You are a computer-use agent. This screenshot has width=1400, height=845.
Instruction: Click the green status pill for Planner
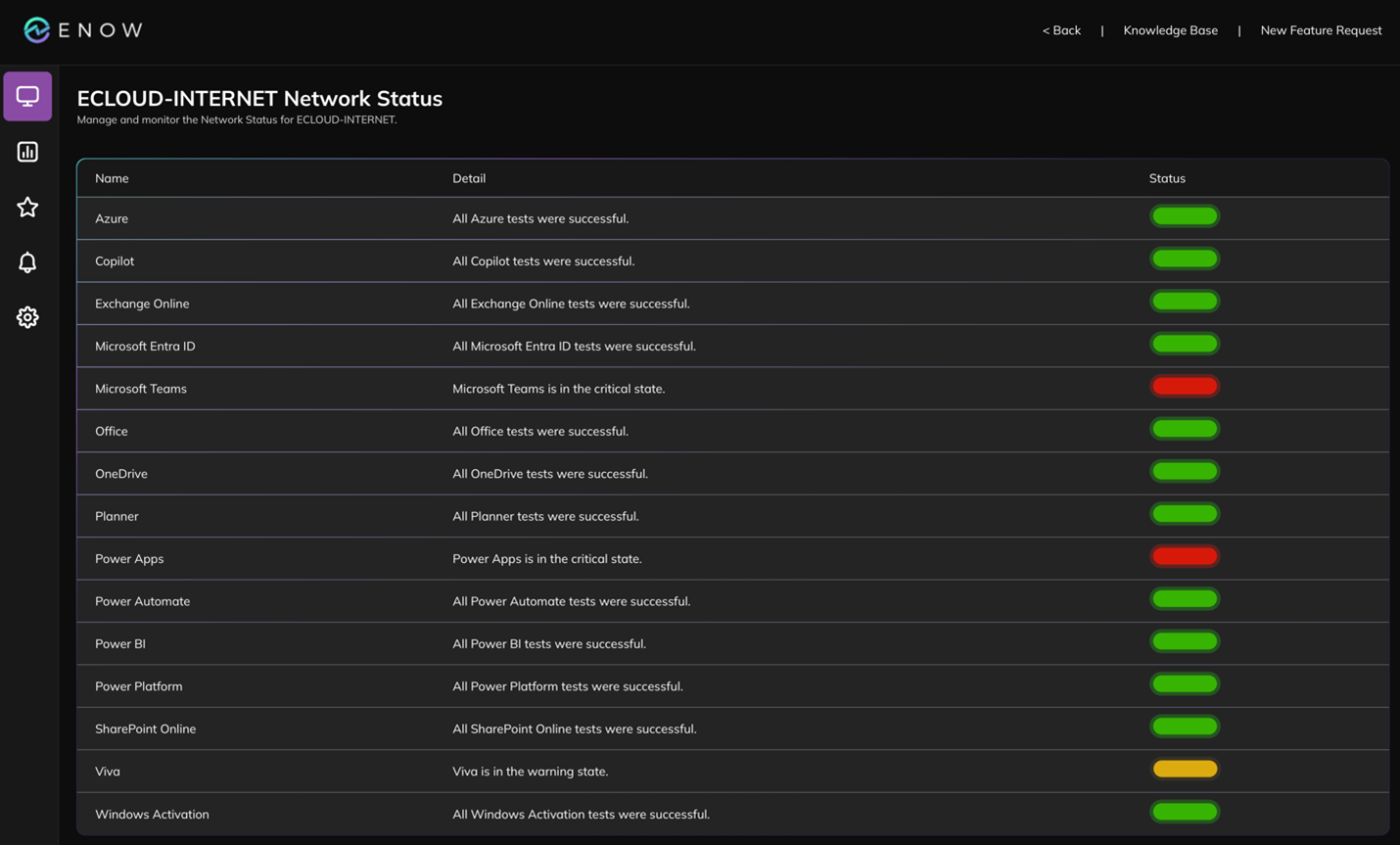[x=1185, y=514]
